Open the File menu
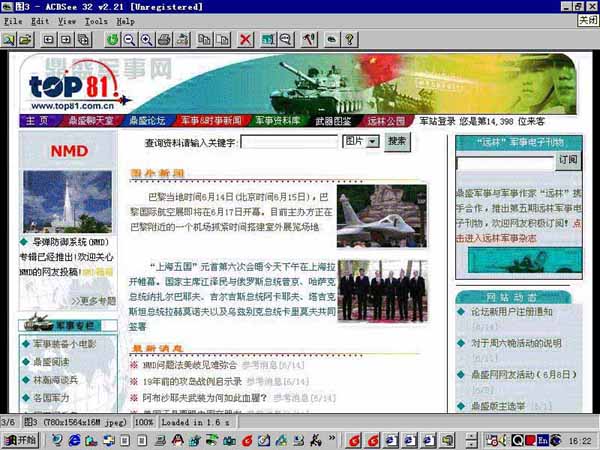The height and width of the screenshot is (450, 600). 13,20
